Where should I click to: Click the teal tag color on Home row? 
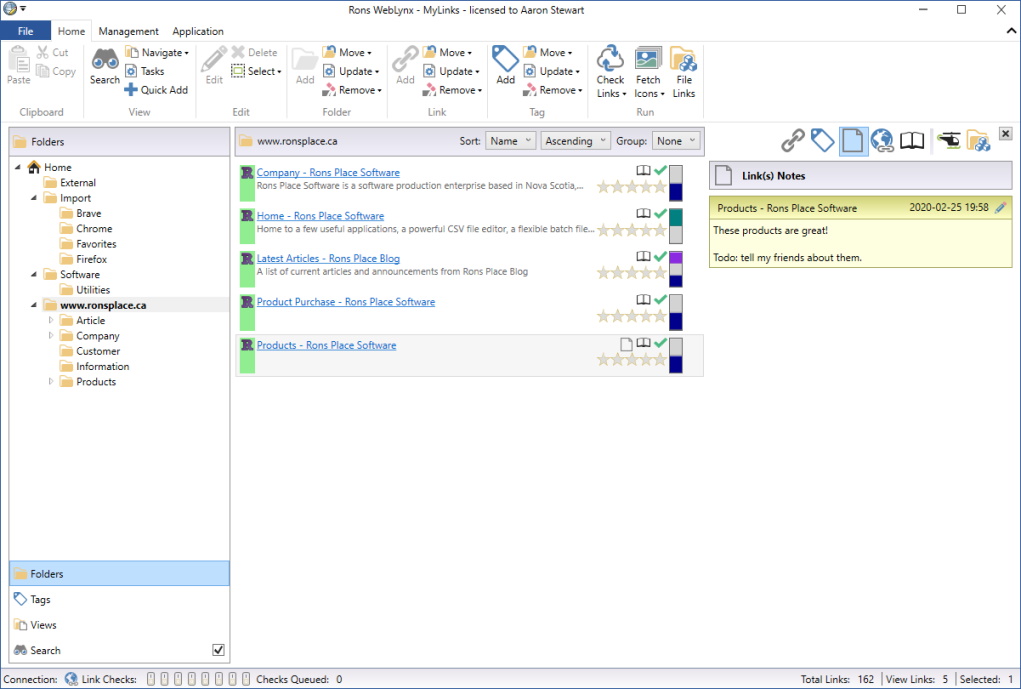click(x=676, y=218)
